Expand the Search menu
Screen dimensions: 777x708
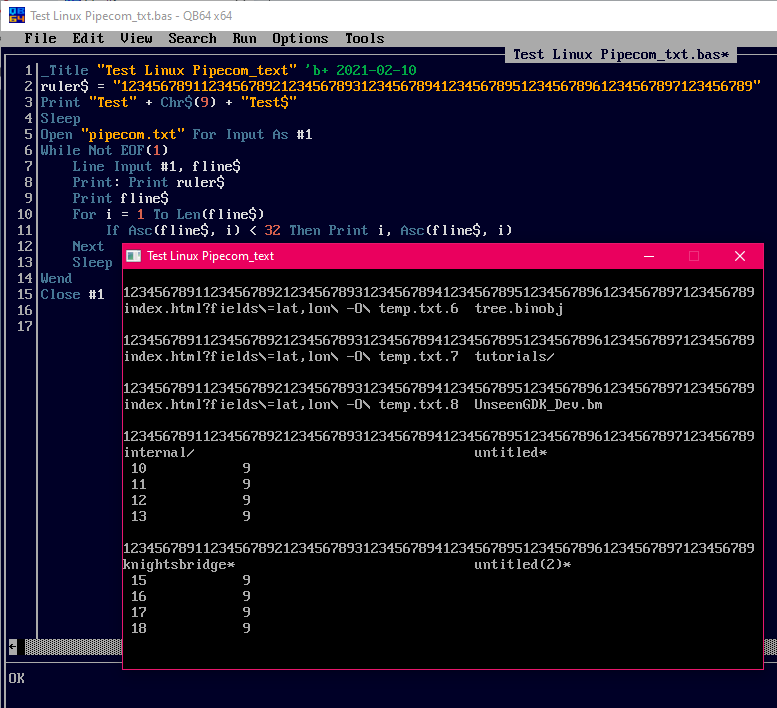coord(192,38)
